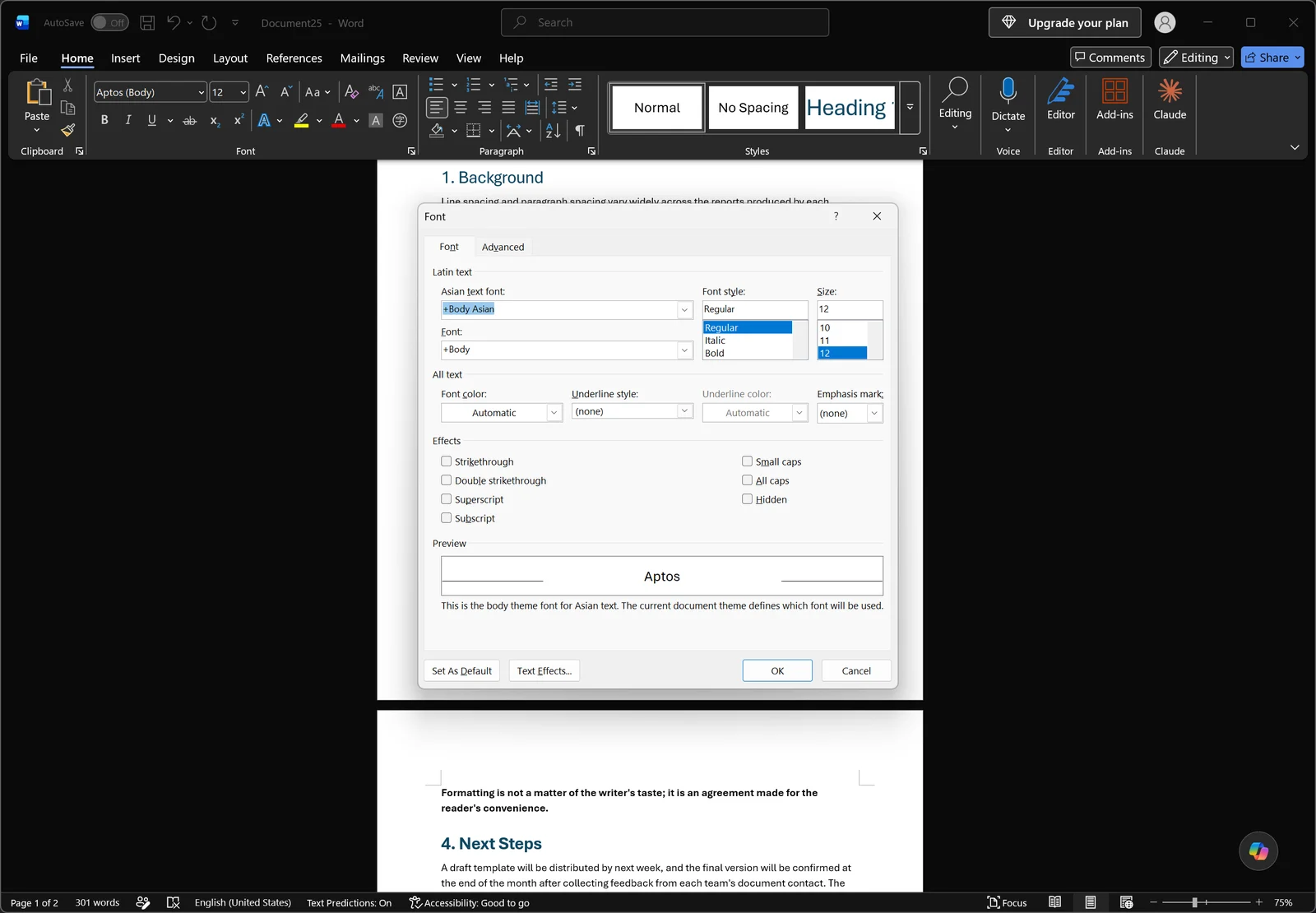
Task: Click the zoom slider handle
Action: 1194,902
